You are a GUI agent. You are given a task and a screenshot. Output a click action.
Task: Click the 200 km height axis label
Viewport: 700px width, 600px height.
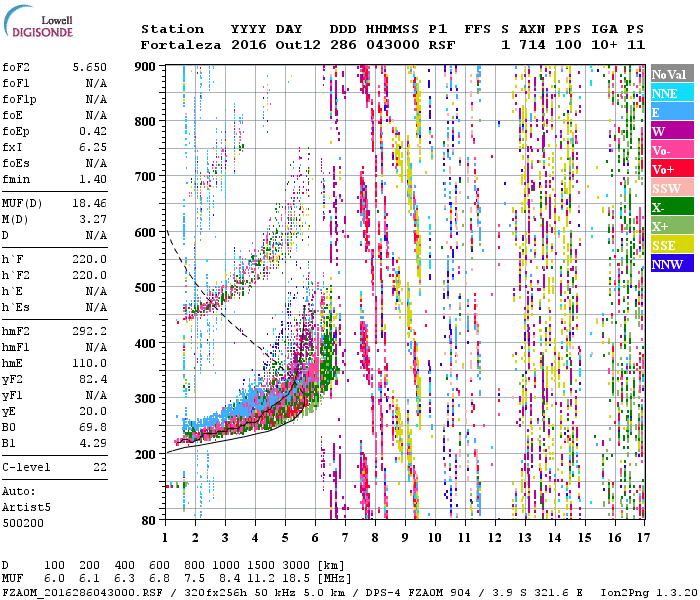pos(145,454)
